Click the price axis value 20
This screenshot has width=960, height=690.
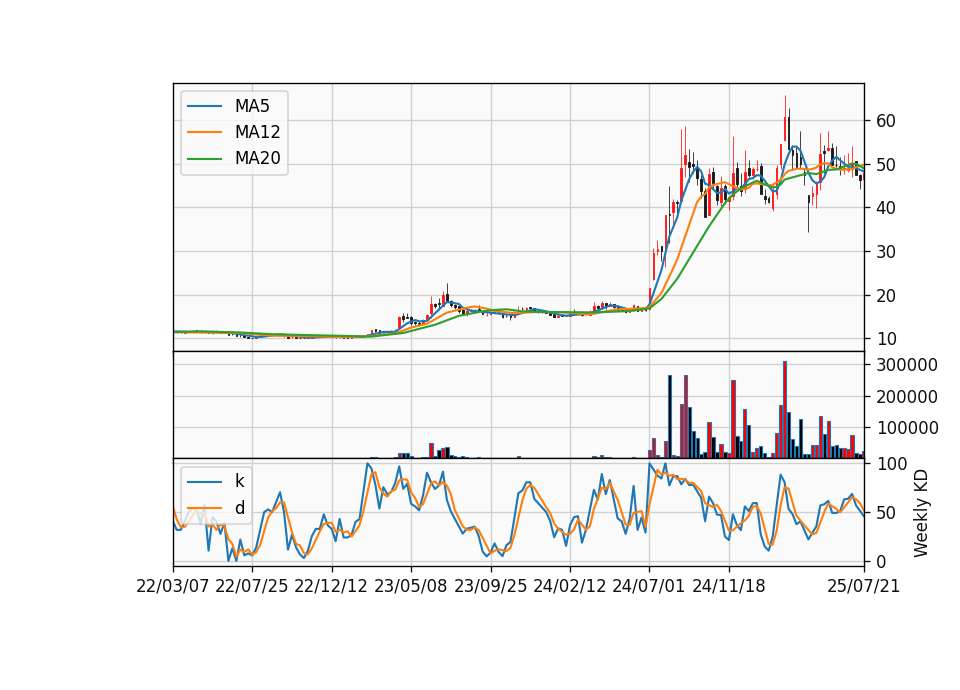coord(886,296)
